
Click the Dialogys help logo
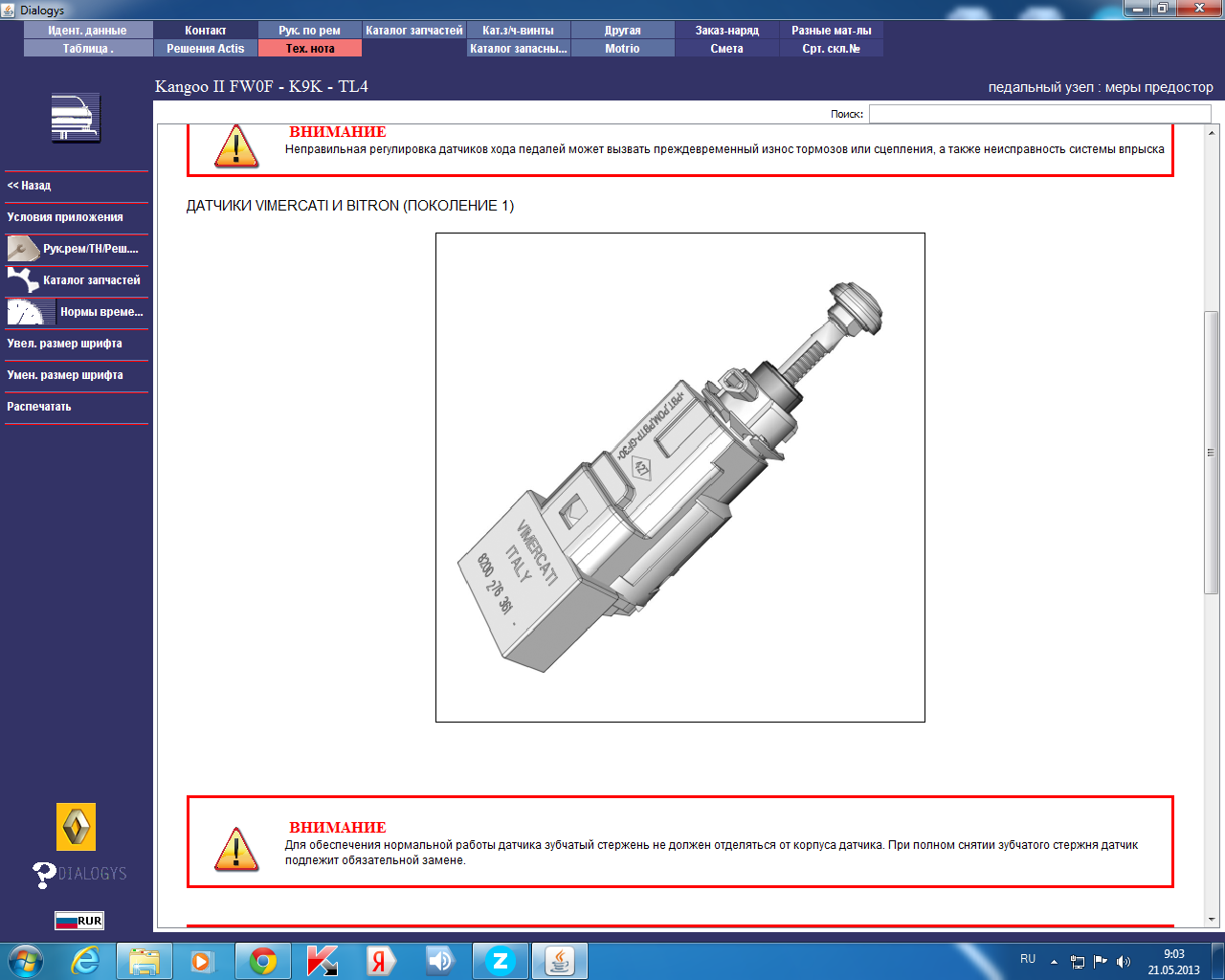pyautogui.click(x=79, y=874)
